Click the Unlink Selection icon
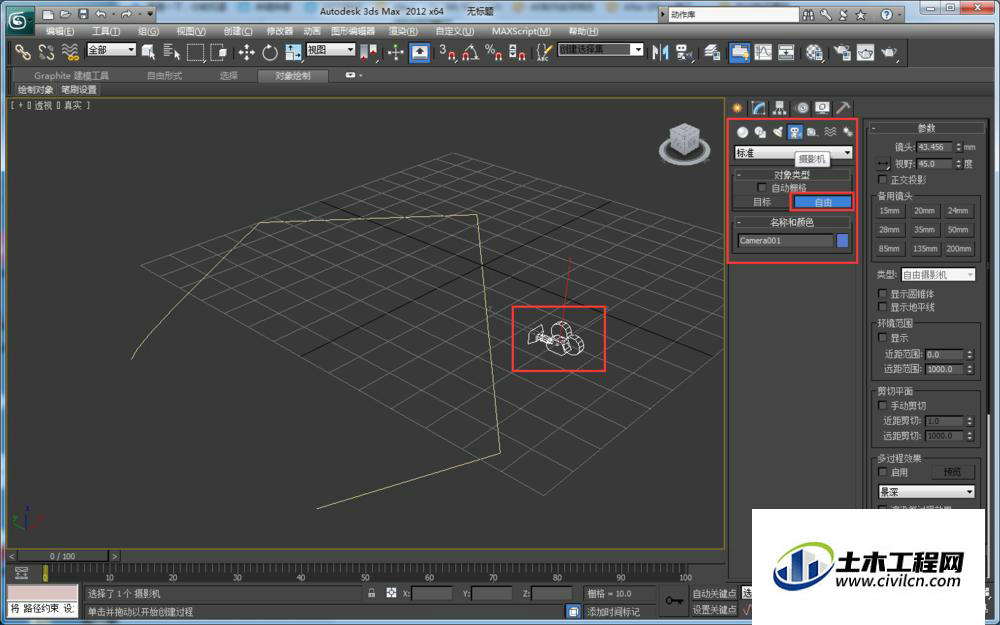 tap(46, 52)
